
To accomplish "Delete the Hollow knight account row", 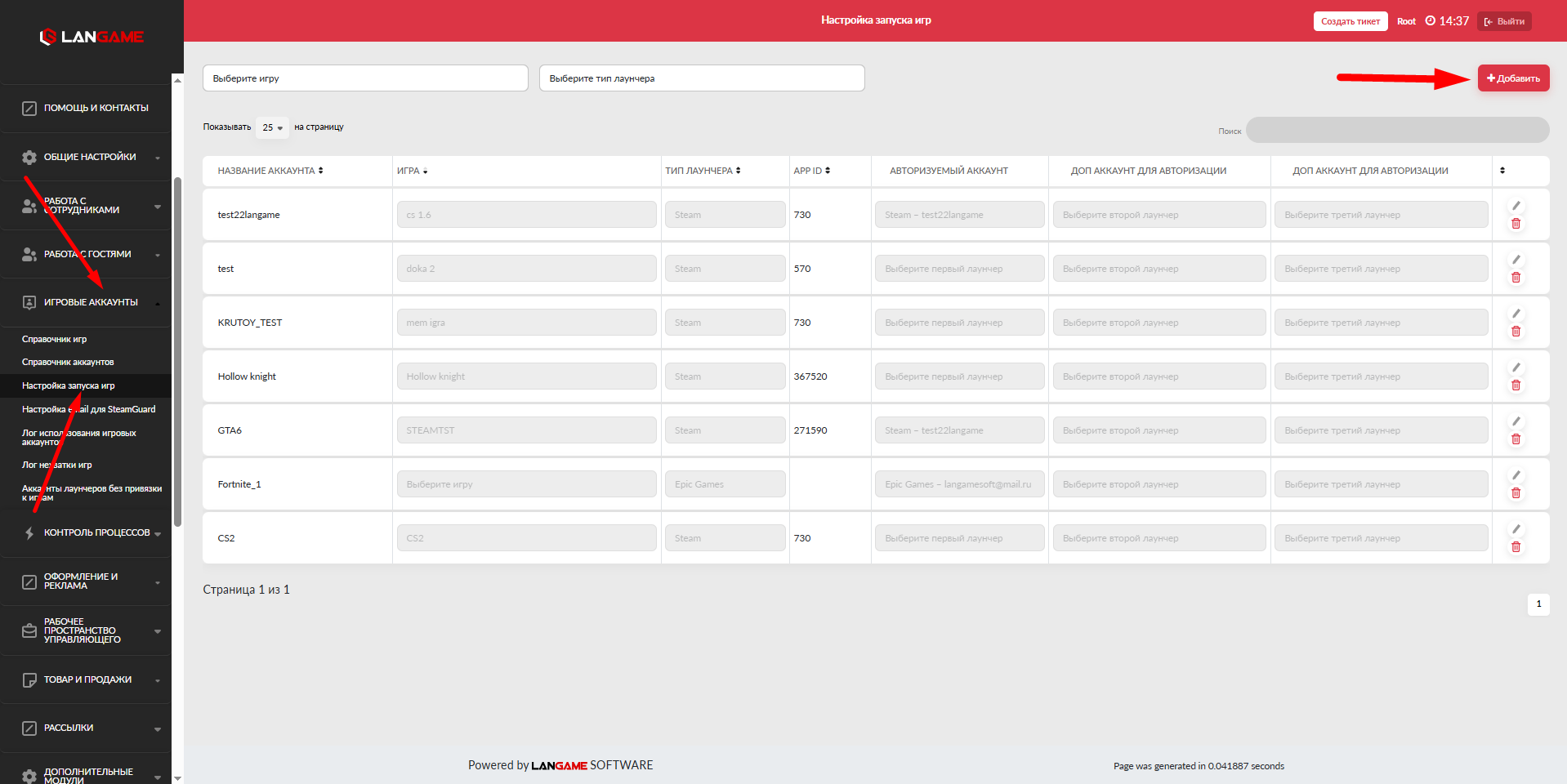I will pos(1516,385).
